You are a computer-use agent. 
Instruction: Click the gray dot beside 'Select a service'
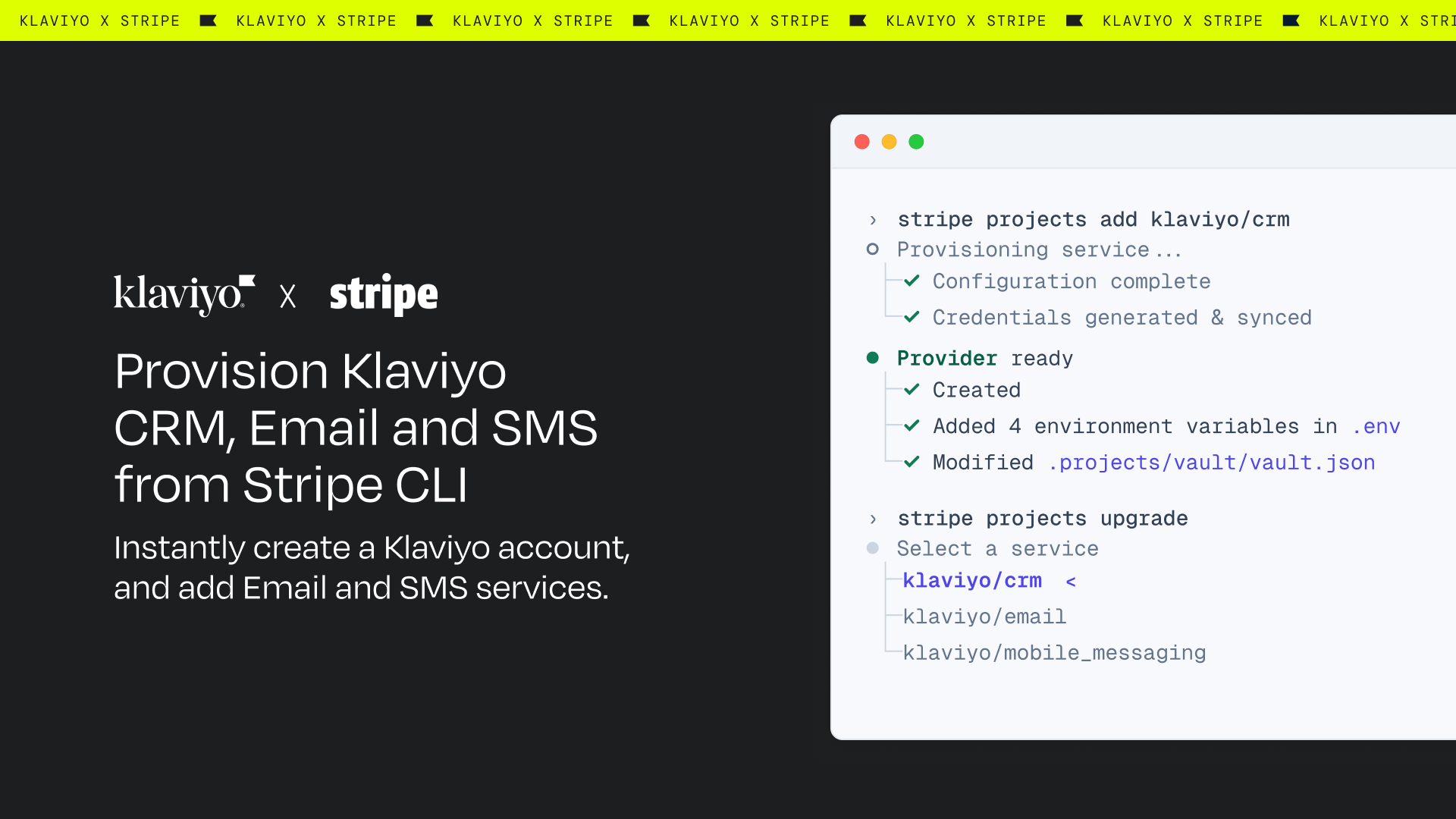873,548
